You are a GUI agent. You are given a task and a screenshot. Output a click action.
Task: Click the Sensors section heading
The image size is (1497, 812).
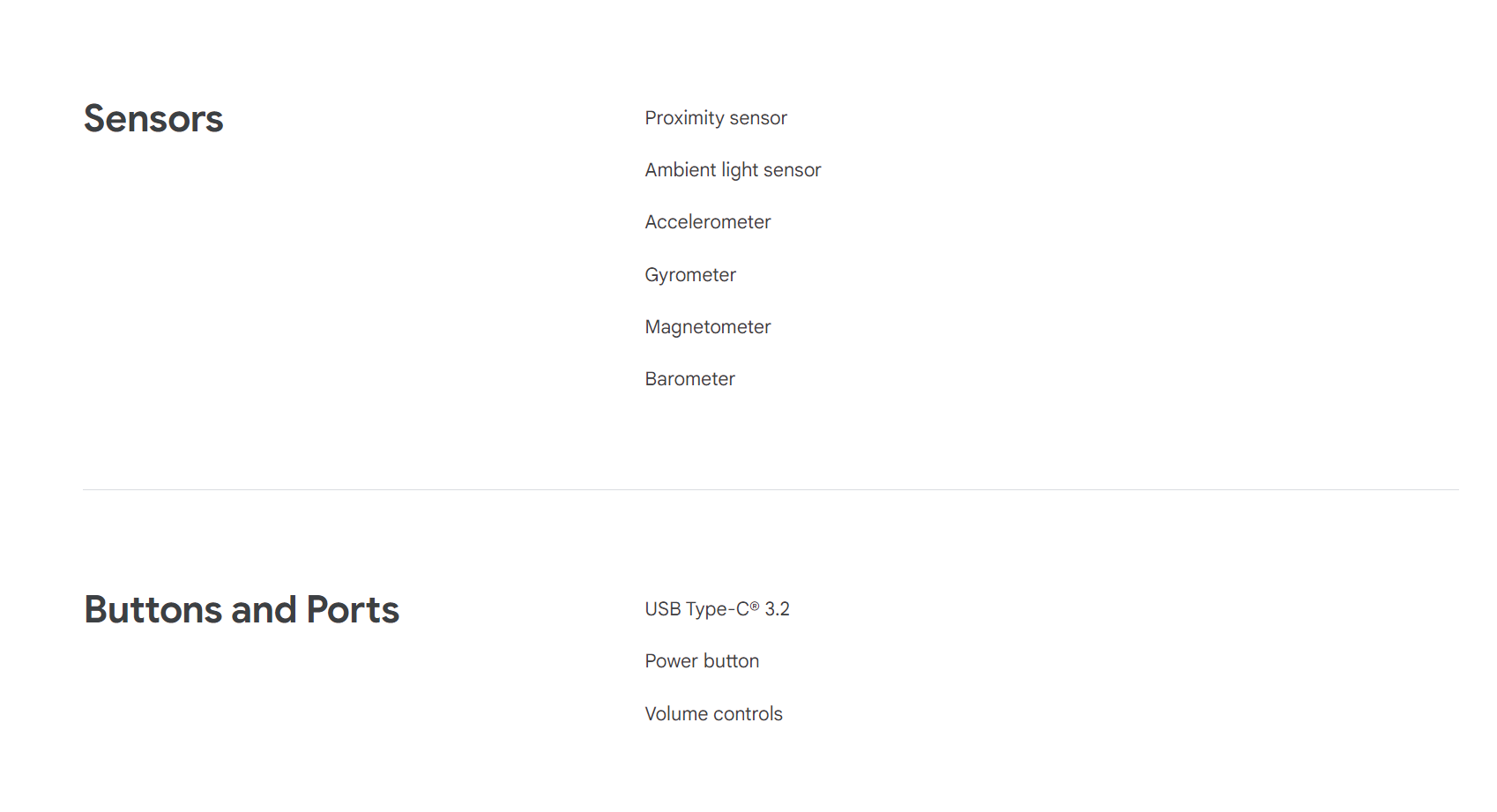tap(153, 119)
